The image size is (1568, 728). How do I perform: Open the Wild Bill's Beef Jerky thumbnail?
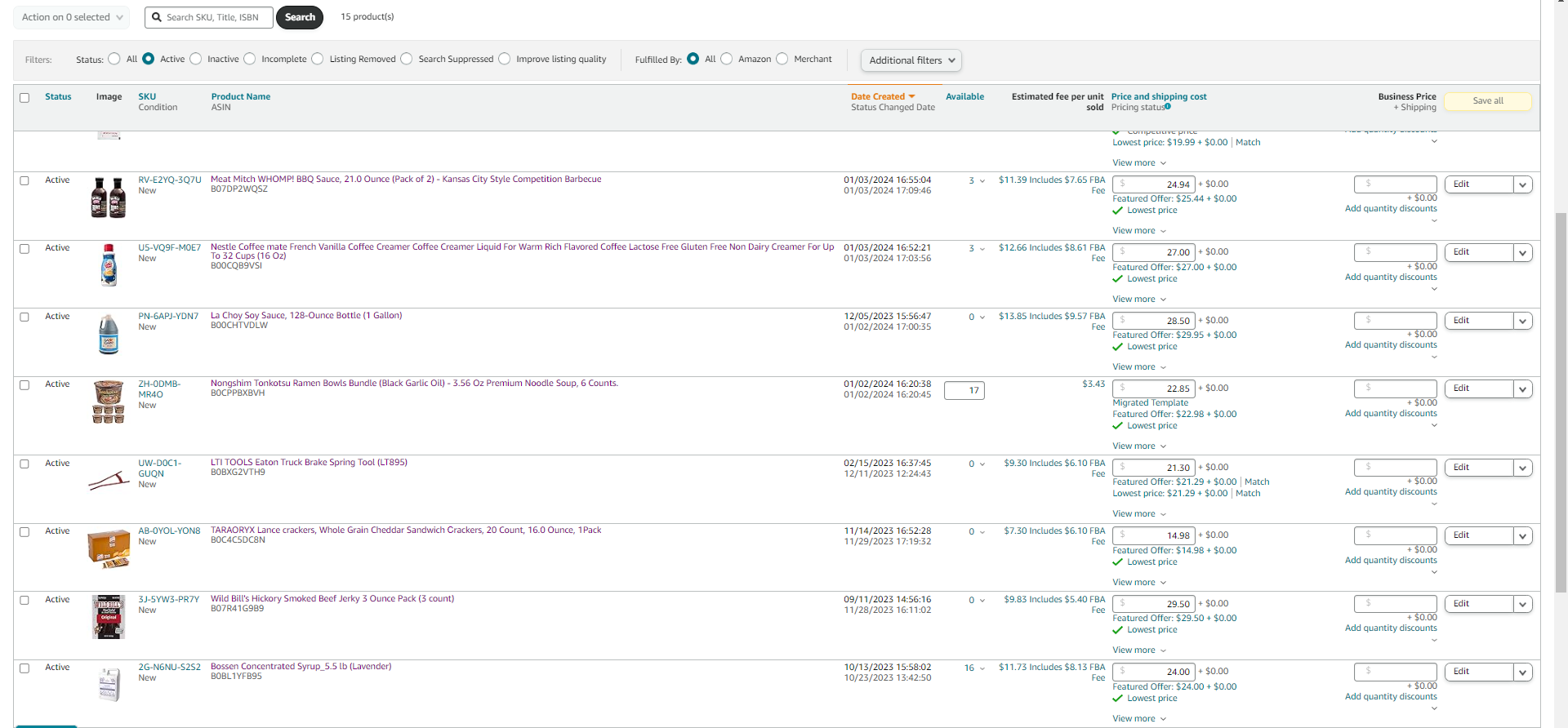109,617
